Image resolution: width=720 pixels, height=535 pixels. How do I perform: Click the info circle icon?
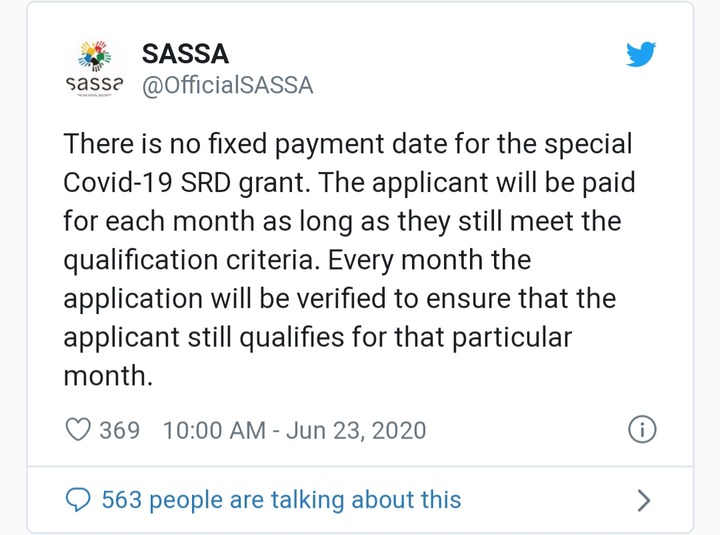point(641,430)
